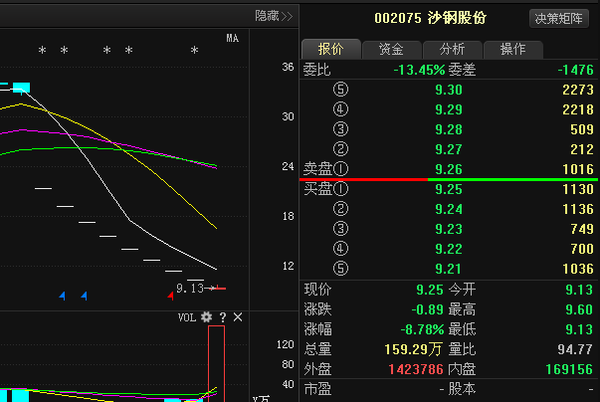Click the 今开 value 9.13
Viewport: 600px width, 402px height.
[579, 290]
